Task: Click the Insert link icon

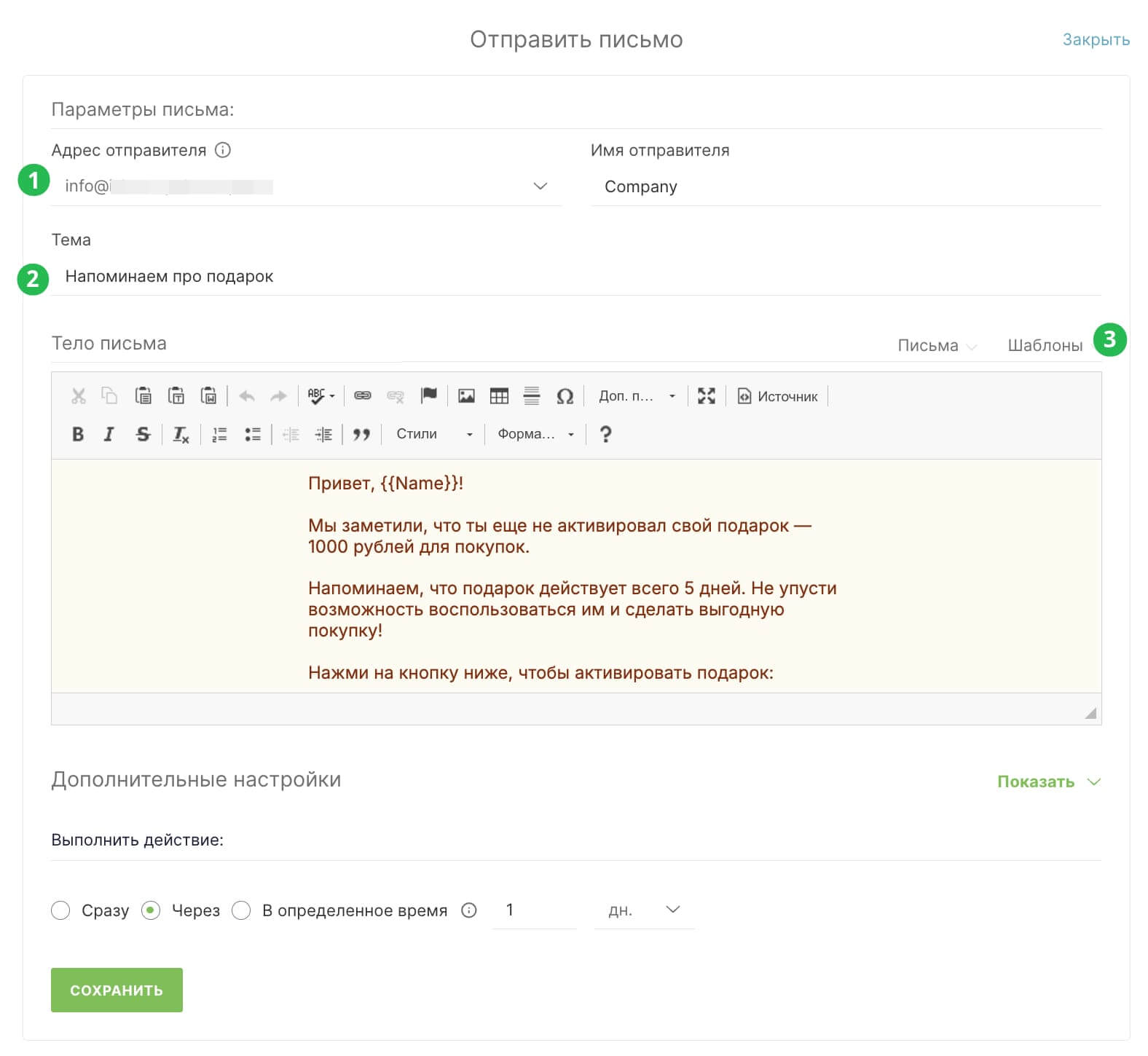Action: click(363, 395)
